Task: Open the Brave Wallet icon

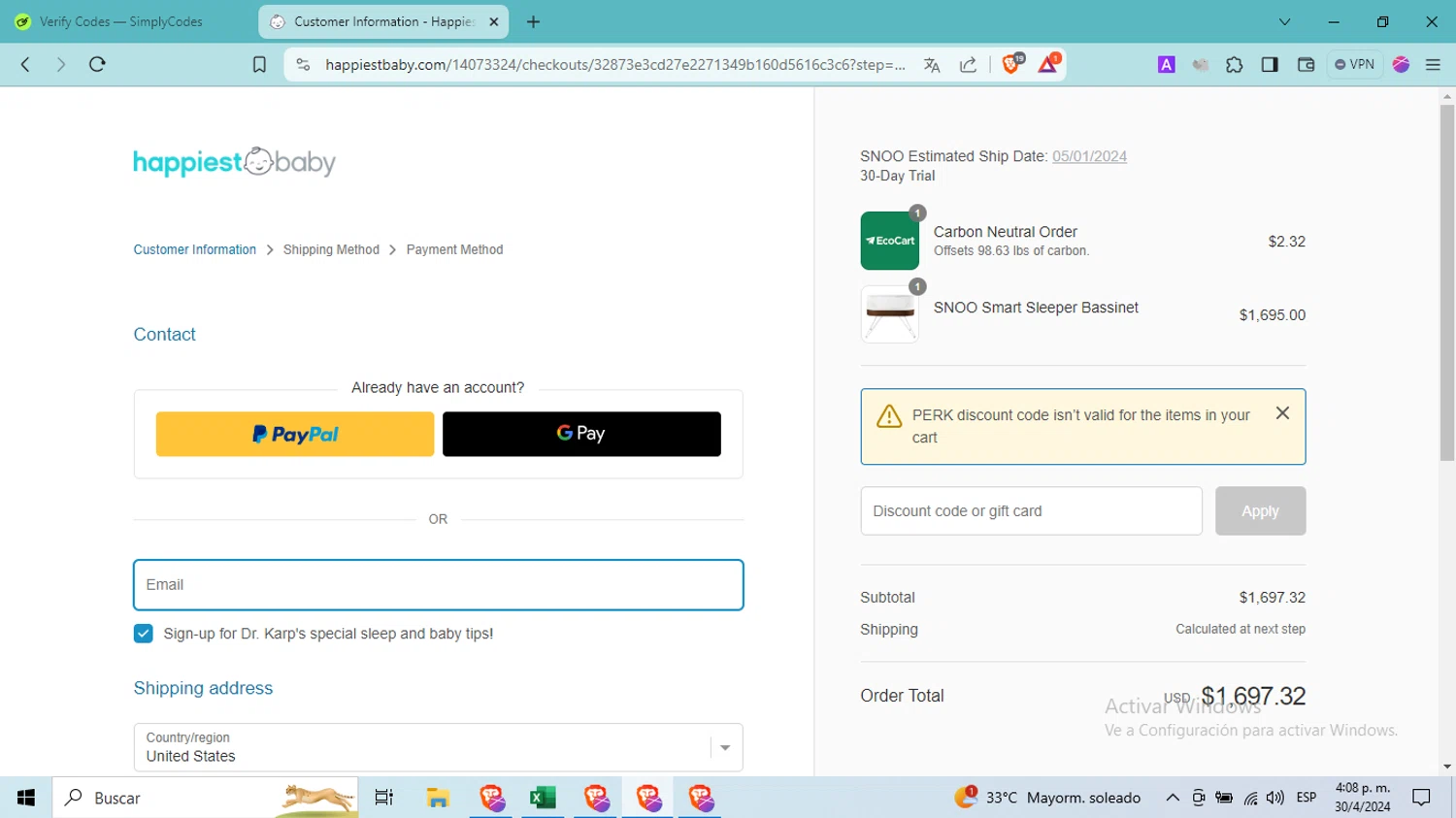Action: (x=1306, y=65)
